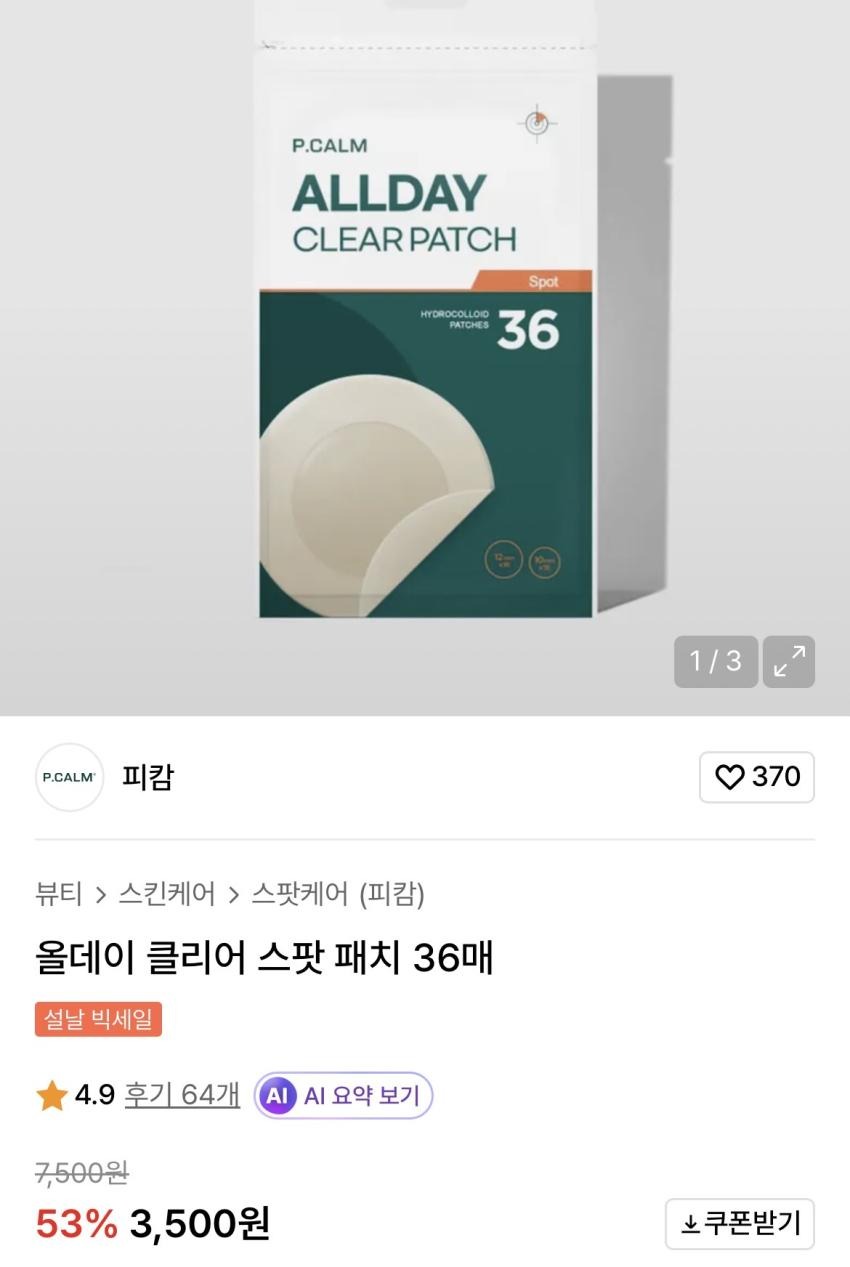The image size is (850, 1267).
Task: Click the 설날 빅세일 promotion badge
Action: pyautogui.click(x=98, y=1020)
